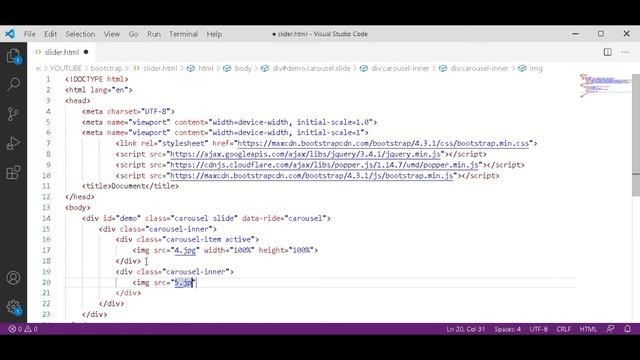Click html lang="en" on line 2
The image size is (640, 360).
[99, 90]
